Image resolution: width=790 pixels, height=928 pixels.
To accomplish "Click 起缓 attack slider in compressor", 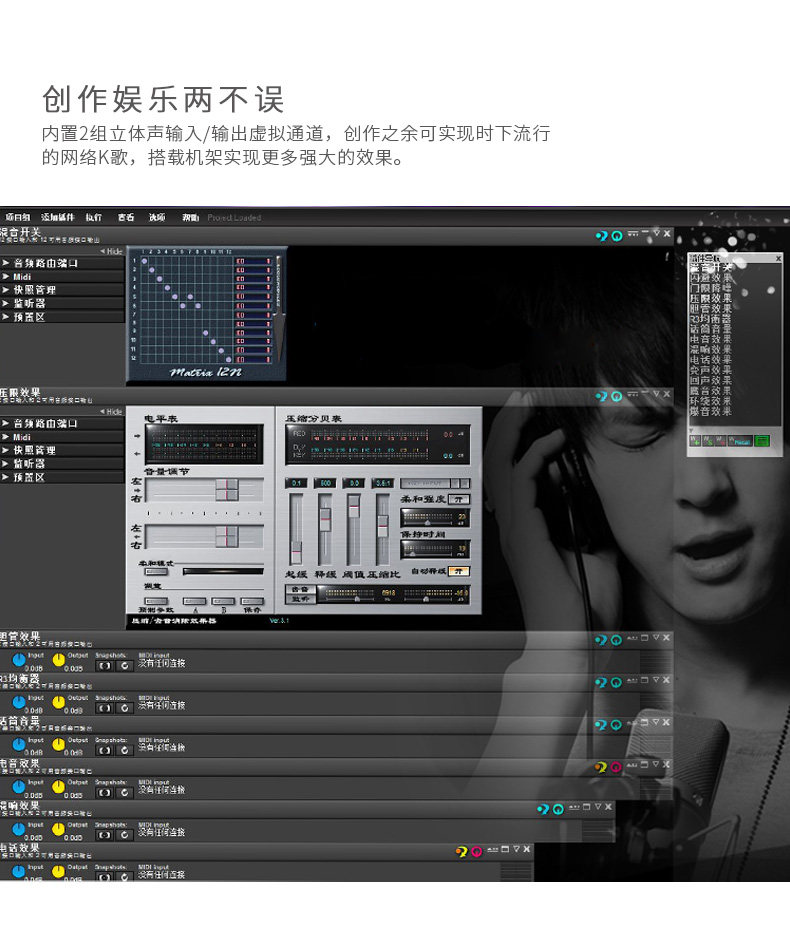I will click(296, 529).
